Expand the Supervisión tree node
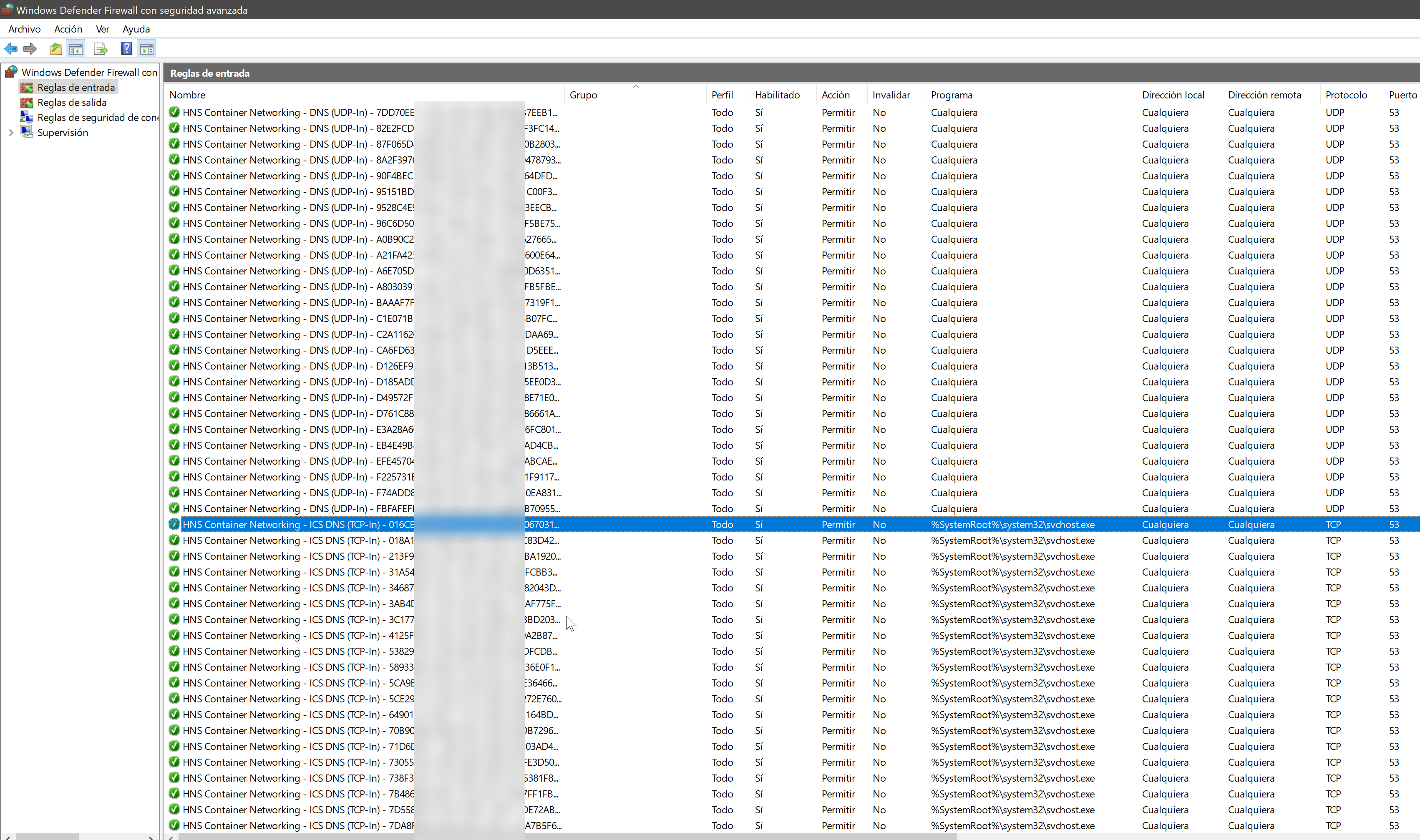The width and height of the screenshot is (1420, 840). 11,133
